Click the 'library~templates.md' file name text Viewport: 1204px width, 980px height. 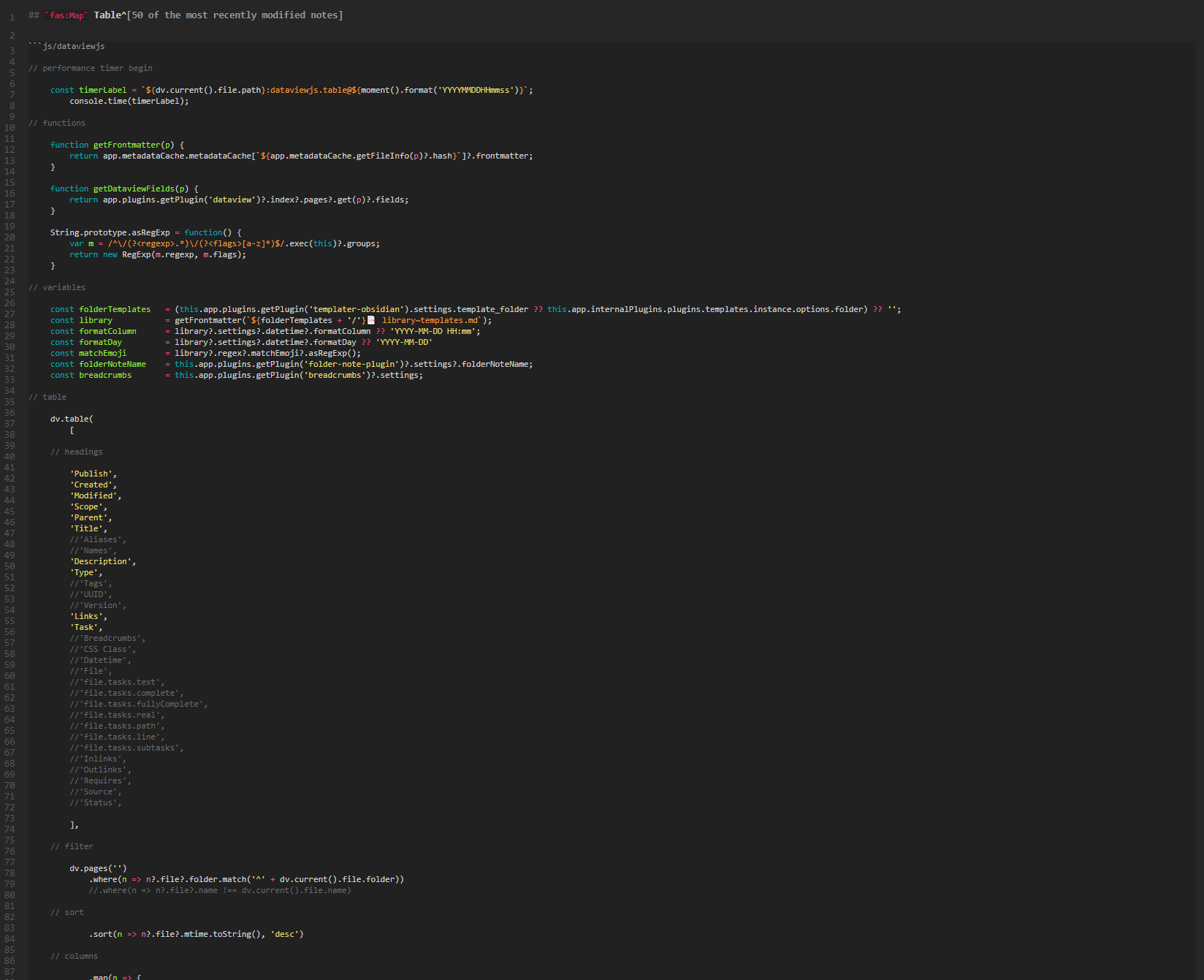tap(430, 320)
